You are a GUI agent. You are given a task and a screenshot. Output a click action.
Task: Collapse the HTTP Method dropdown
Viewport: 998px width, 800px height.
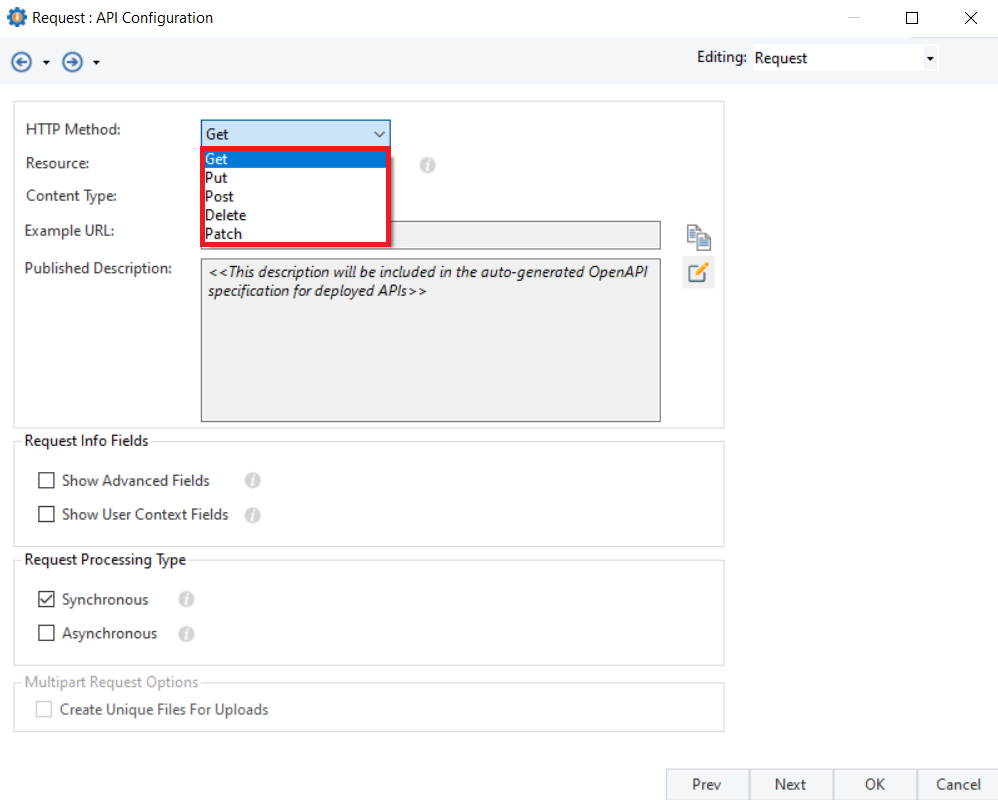click(379, 134)
